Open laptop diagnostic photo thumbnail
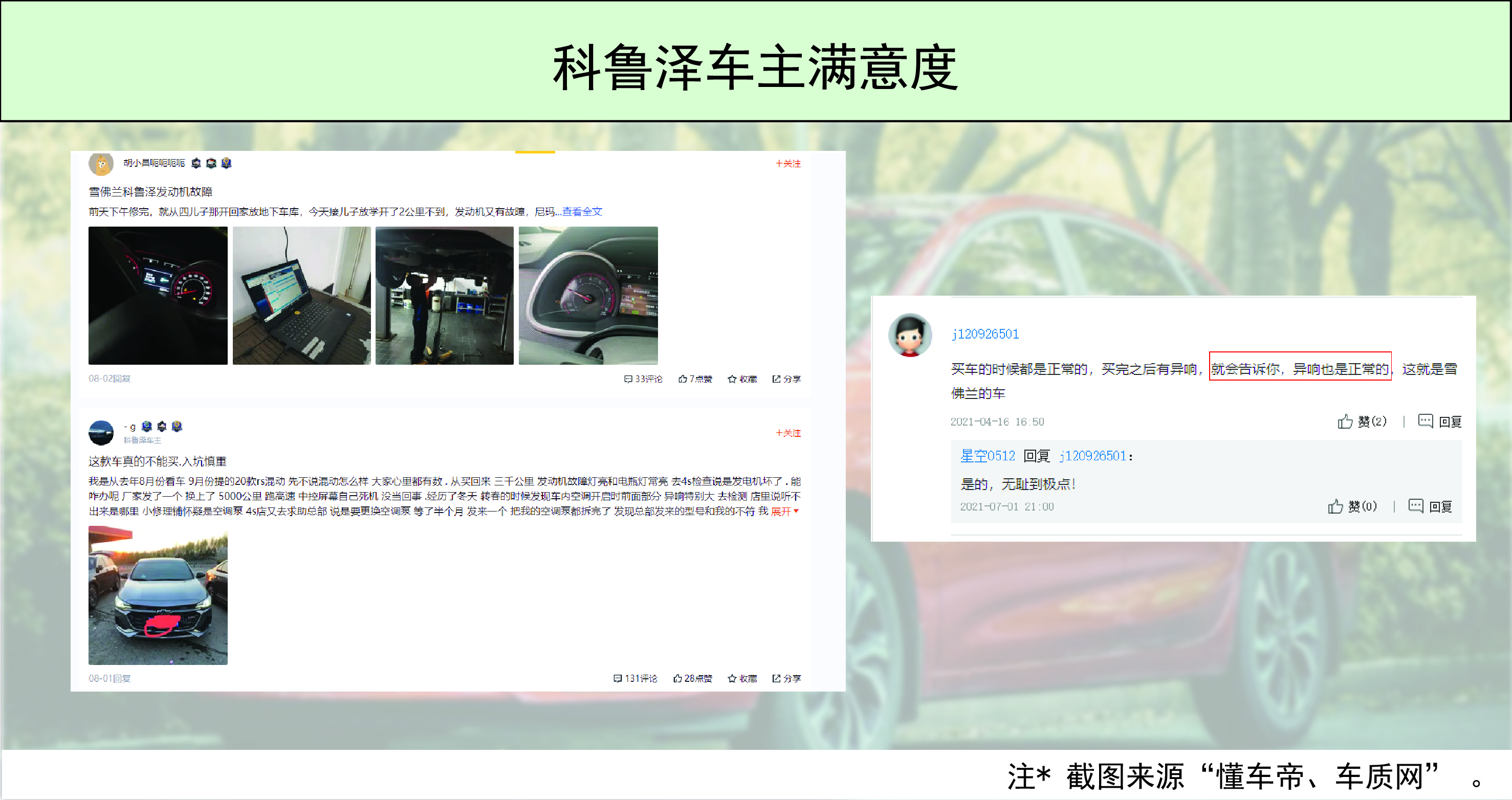The image size is (1512, 800). point(302,295)
